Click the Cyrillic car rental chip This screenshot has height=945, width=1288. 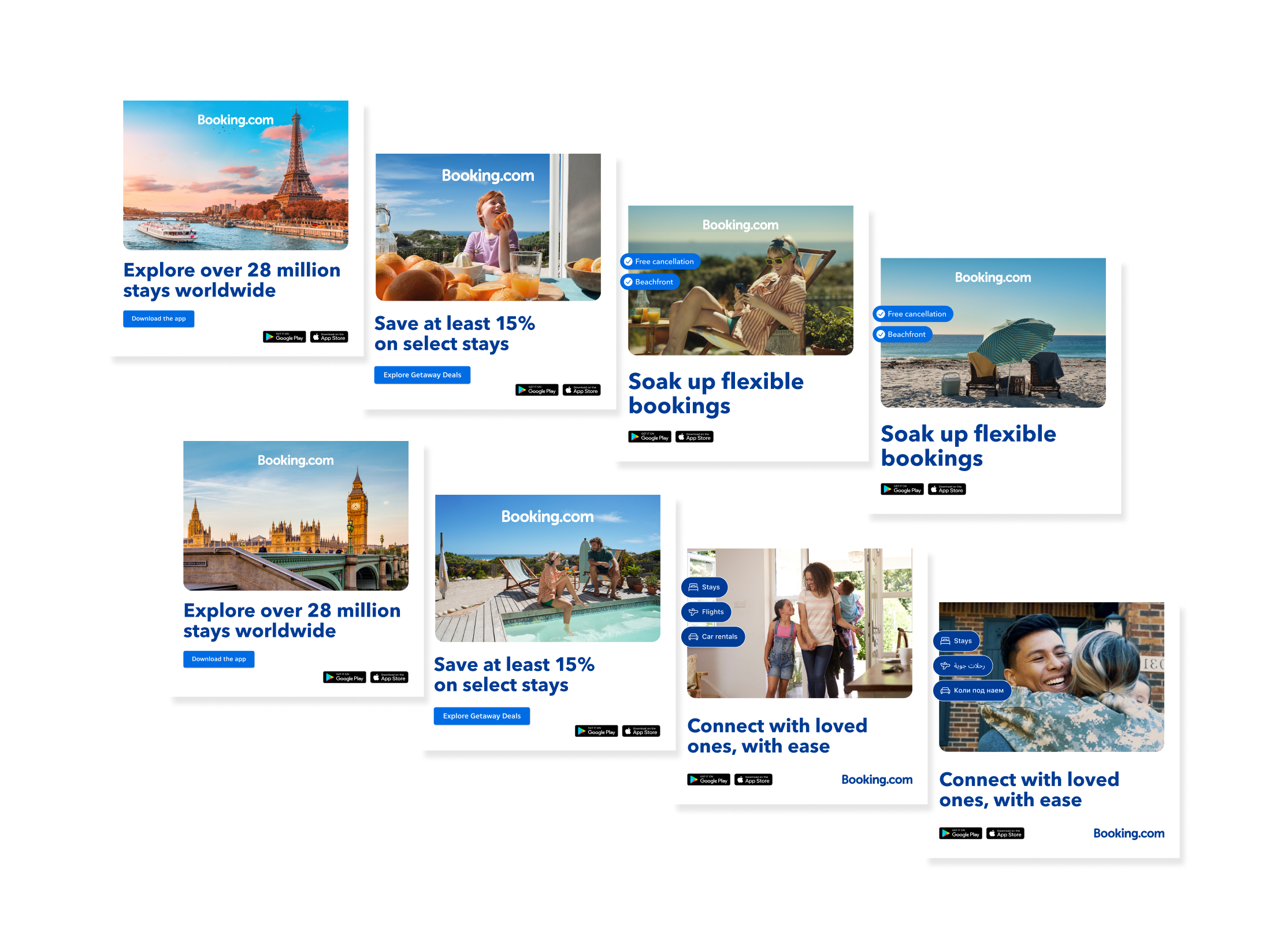tap(972, 690)
